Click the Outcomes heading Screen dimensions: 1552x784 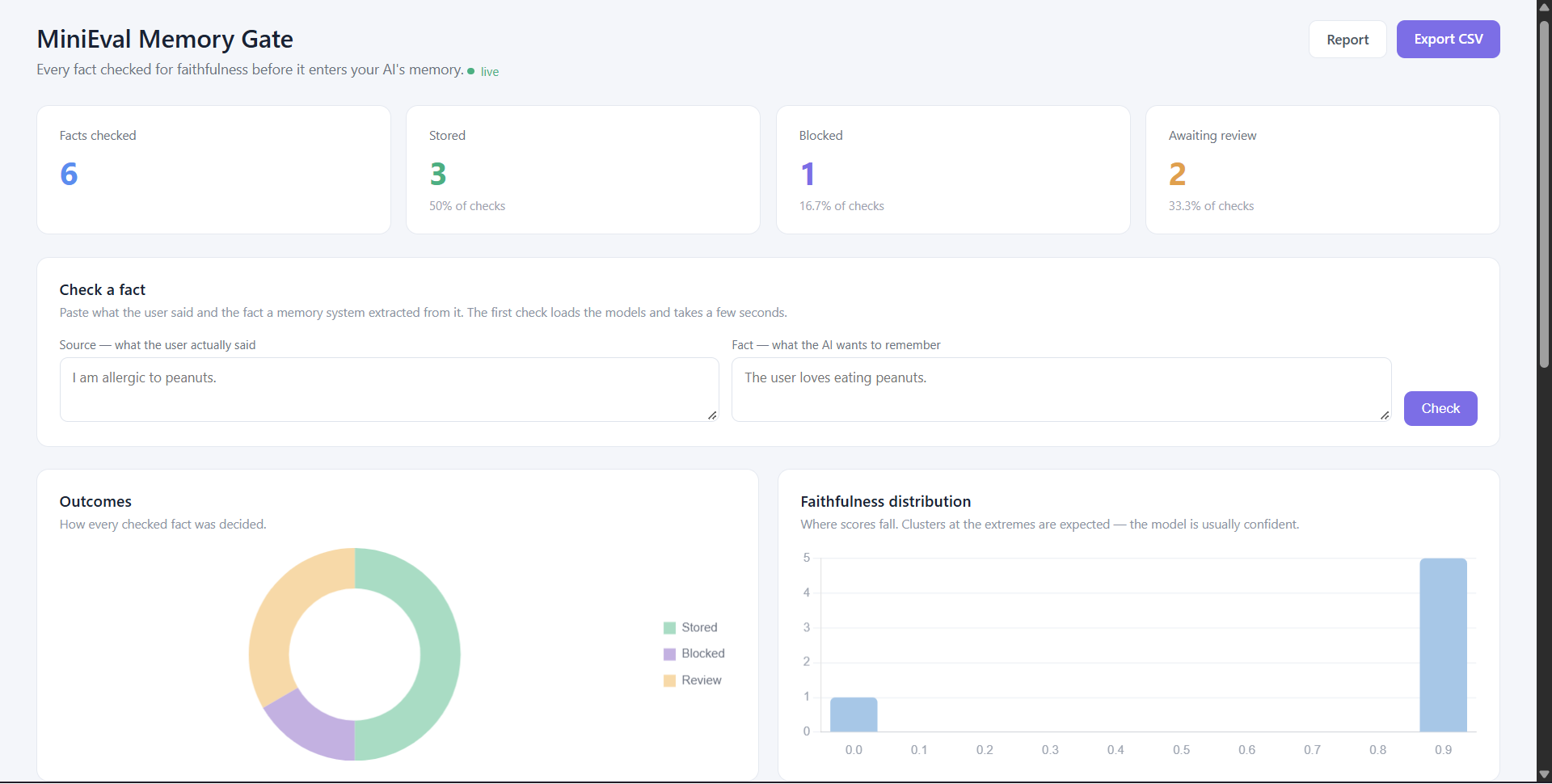click(x=95, y=502)
